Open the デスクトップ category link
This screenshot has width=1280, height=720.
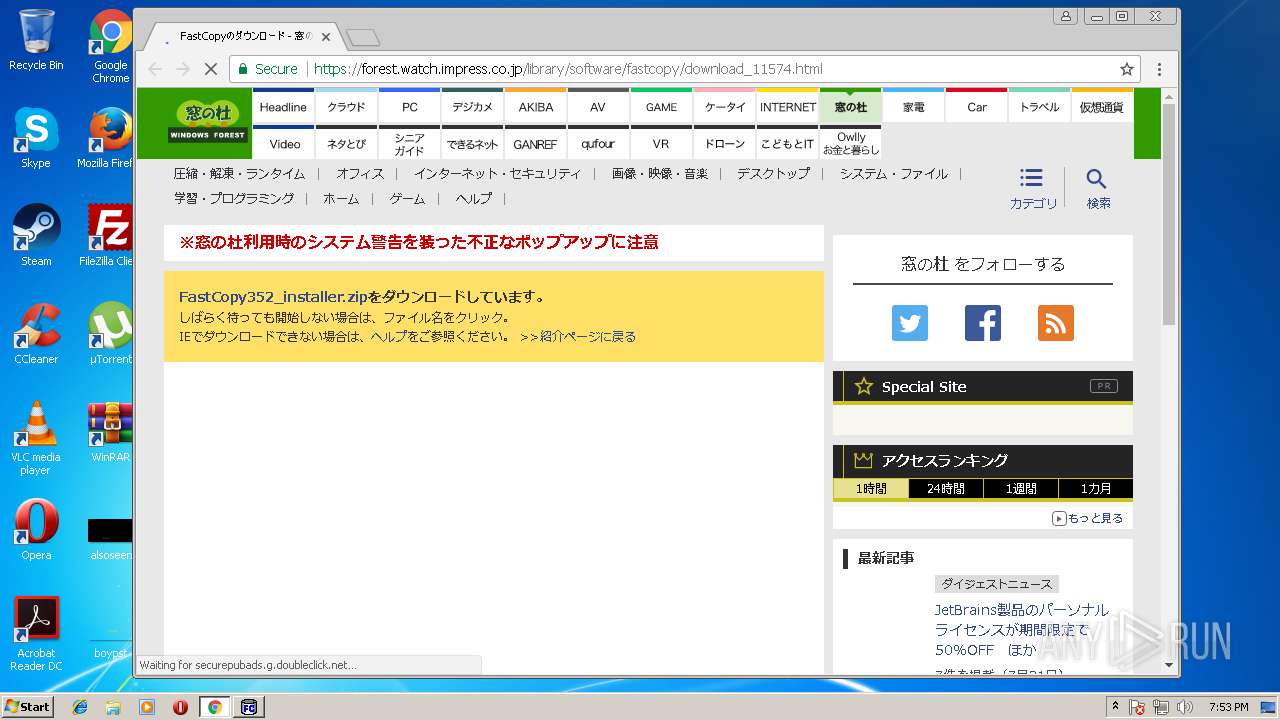pyautogui.click(x=773, y=173)
